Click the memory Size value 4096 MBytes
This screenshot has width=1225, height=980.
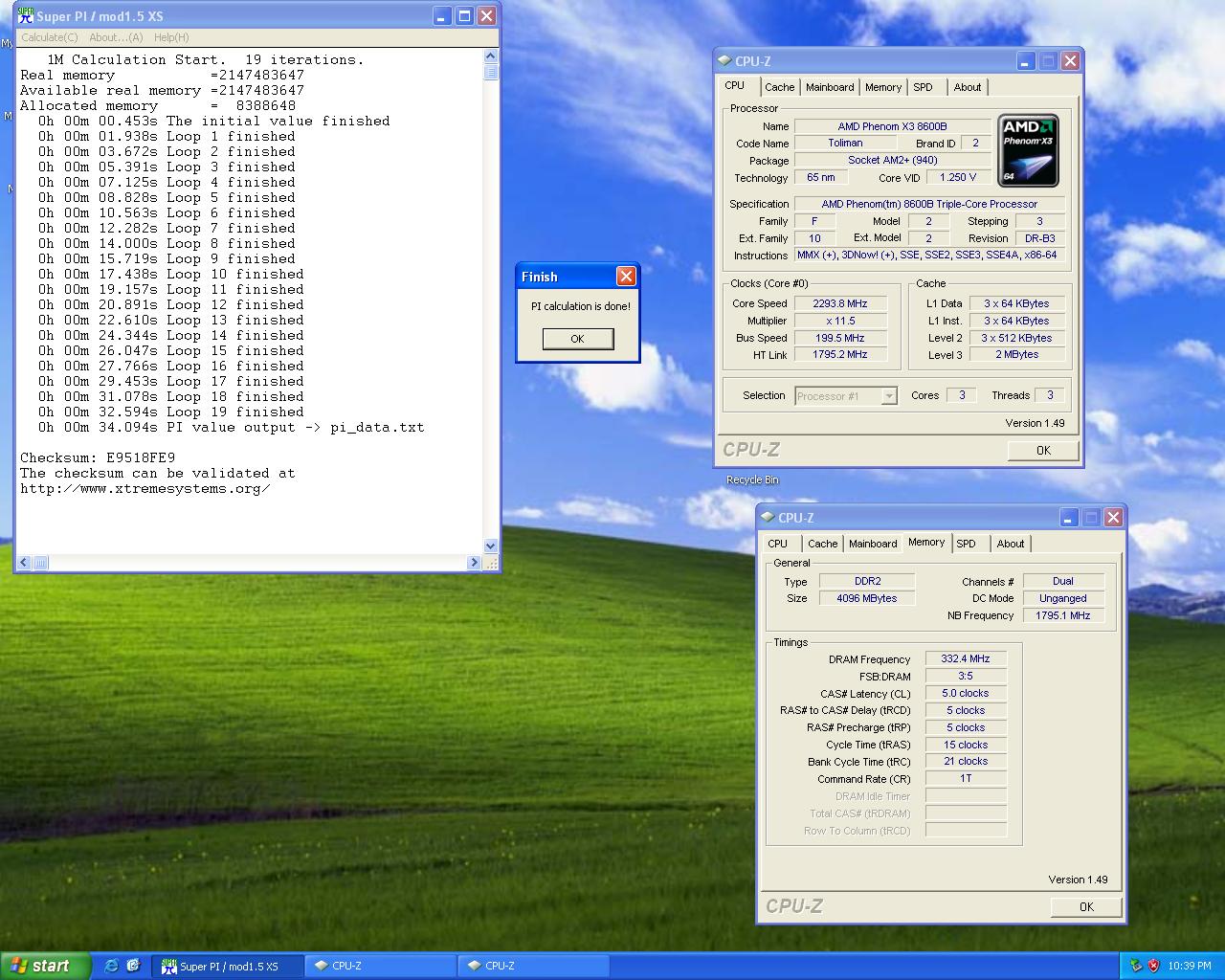point(867,598)
